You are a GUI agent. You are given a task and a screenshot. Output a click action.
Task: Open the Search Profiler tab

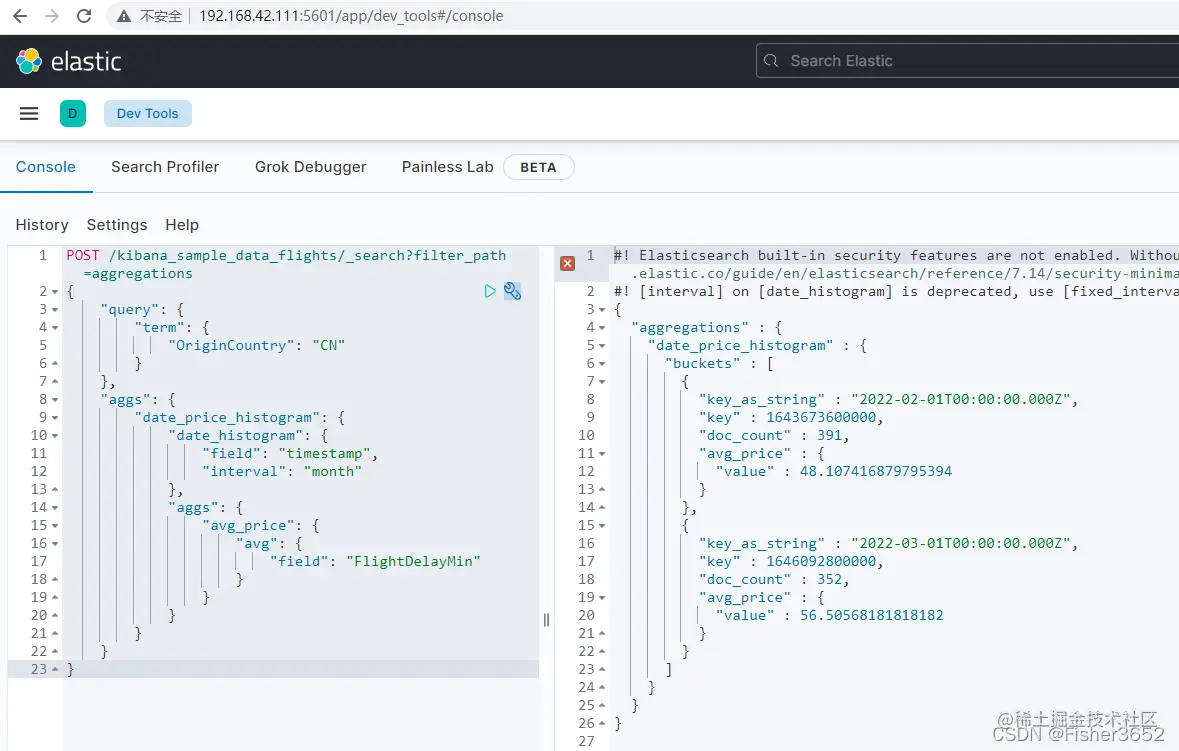pos(165,167)
